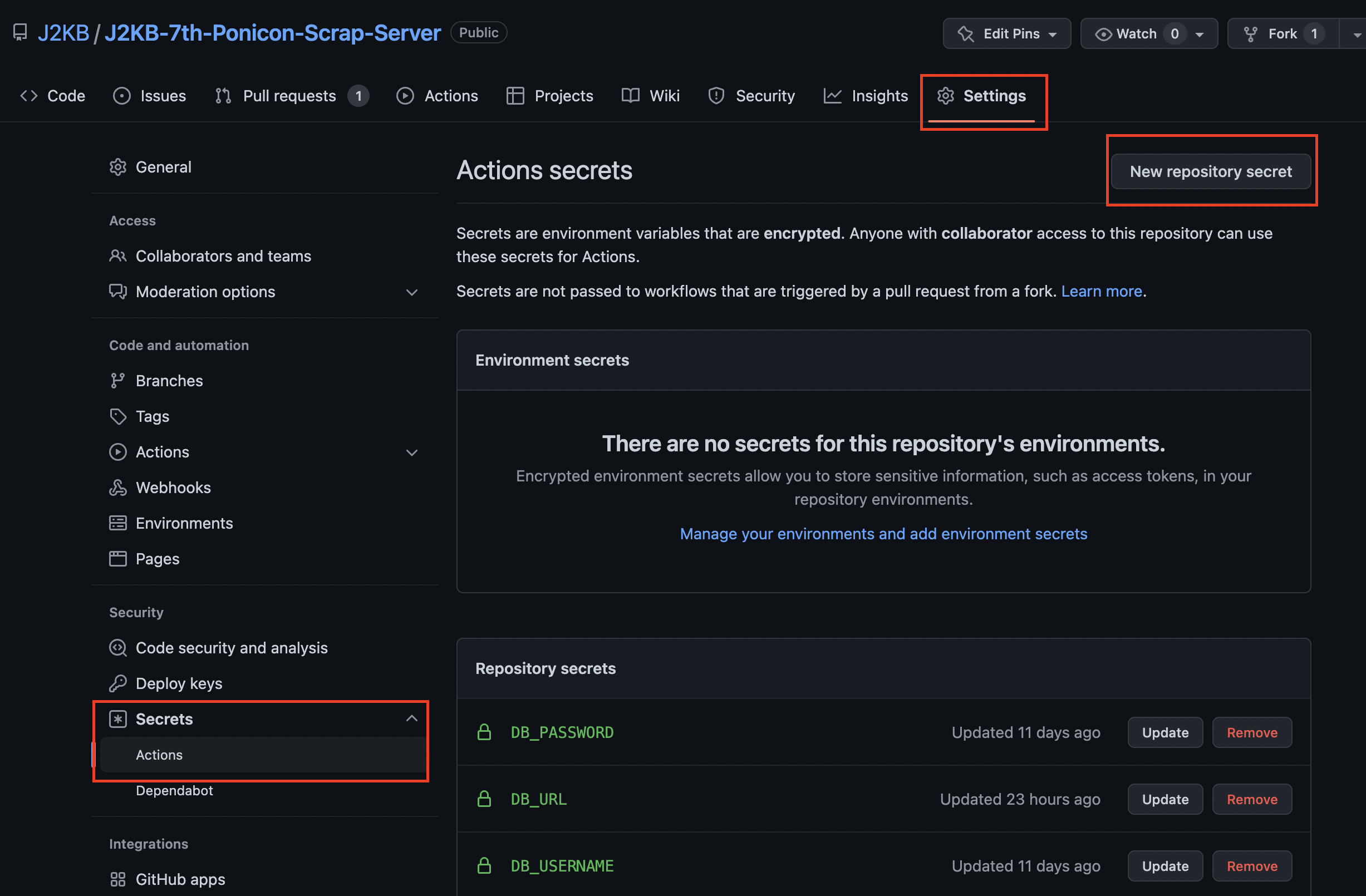The image size is (1366, 896).
Task: Switch to the Pull requests tab
Action: pos(291,96)
